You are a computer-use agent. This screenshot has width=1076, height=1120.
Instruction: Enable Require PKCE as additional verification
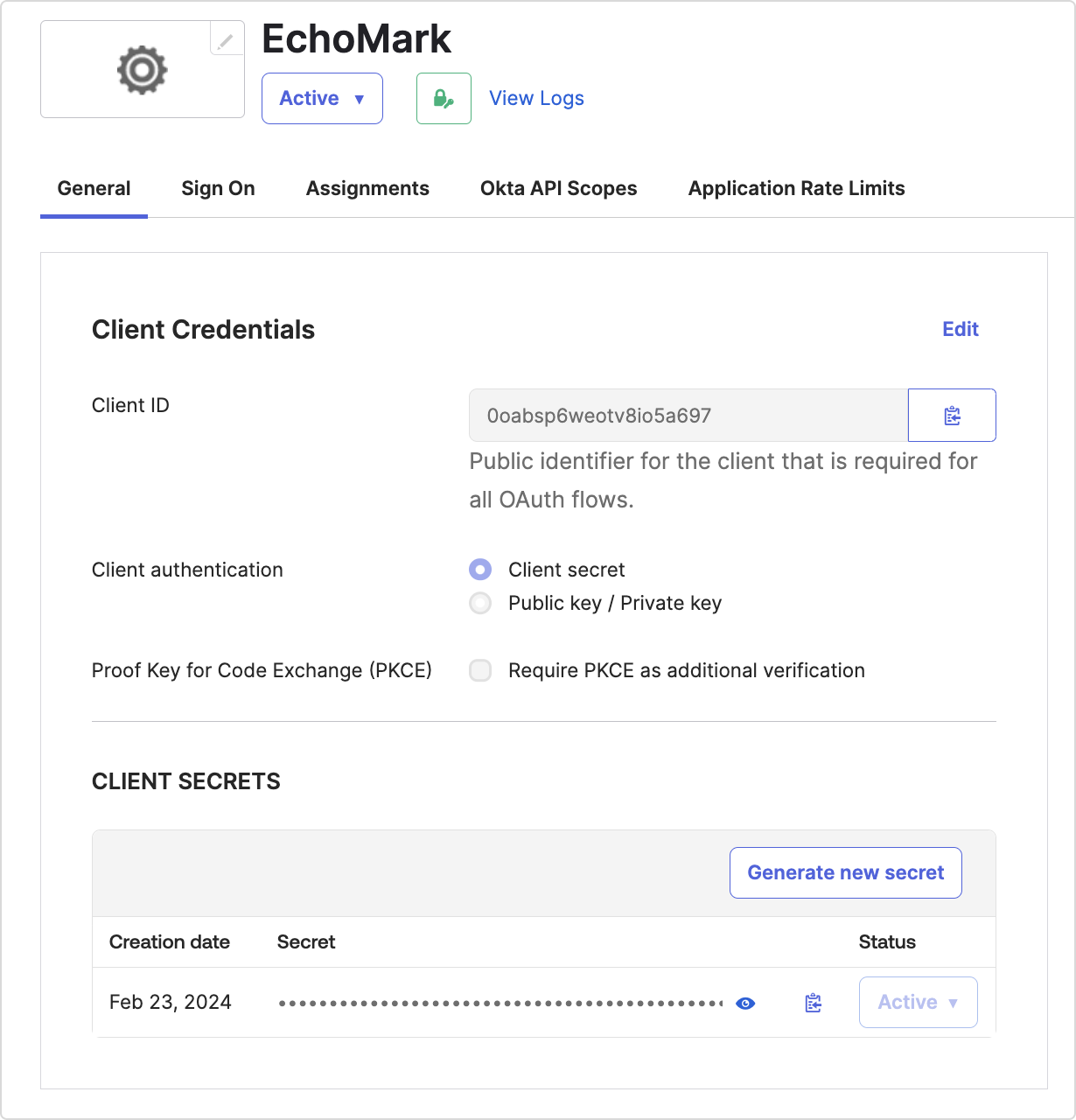pos(479,670)
